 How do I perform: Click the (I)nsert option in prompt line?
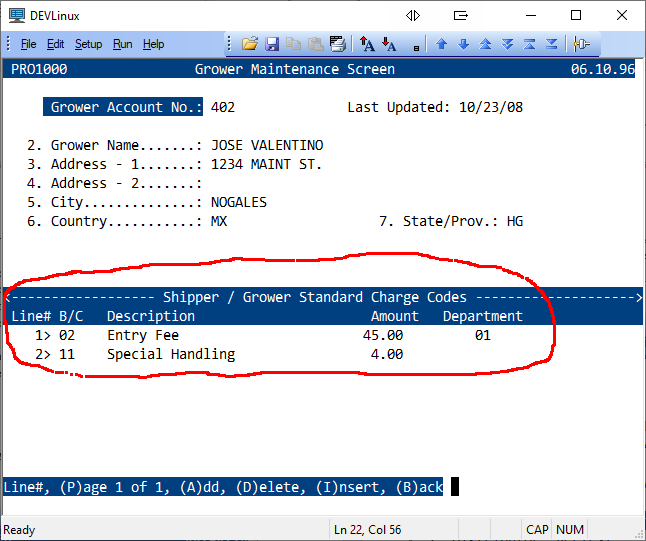pyautogui.click(x=347, y=487)
